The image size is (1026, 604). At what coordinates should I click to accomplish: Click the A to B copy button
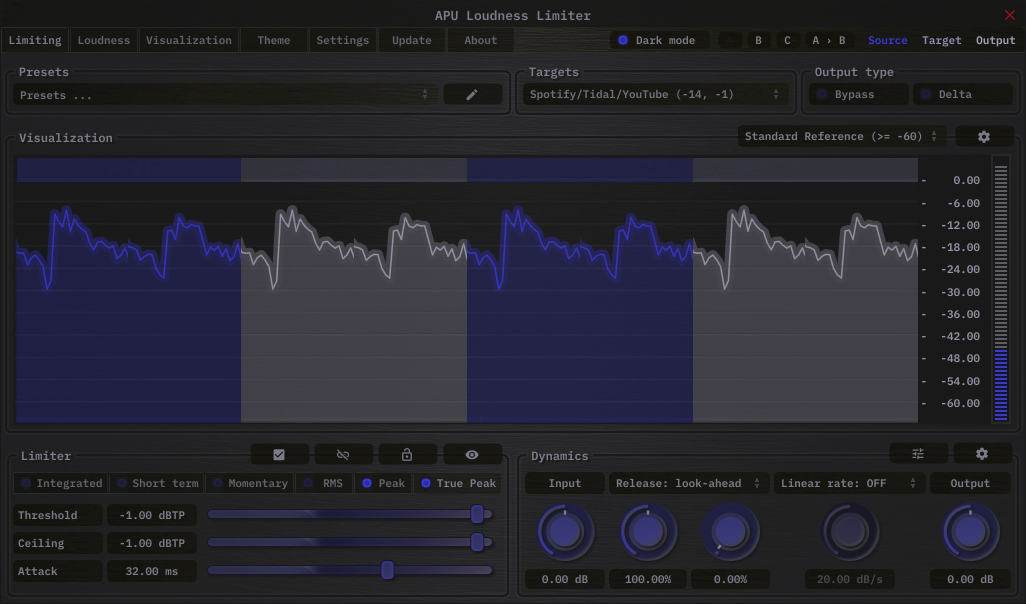(x=828, y=40)
